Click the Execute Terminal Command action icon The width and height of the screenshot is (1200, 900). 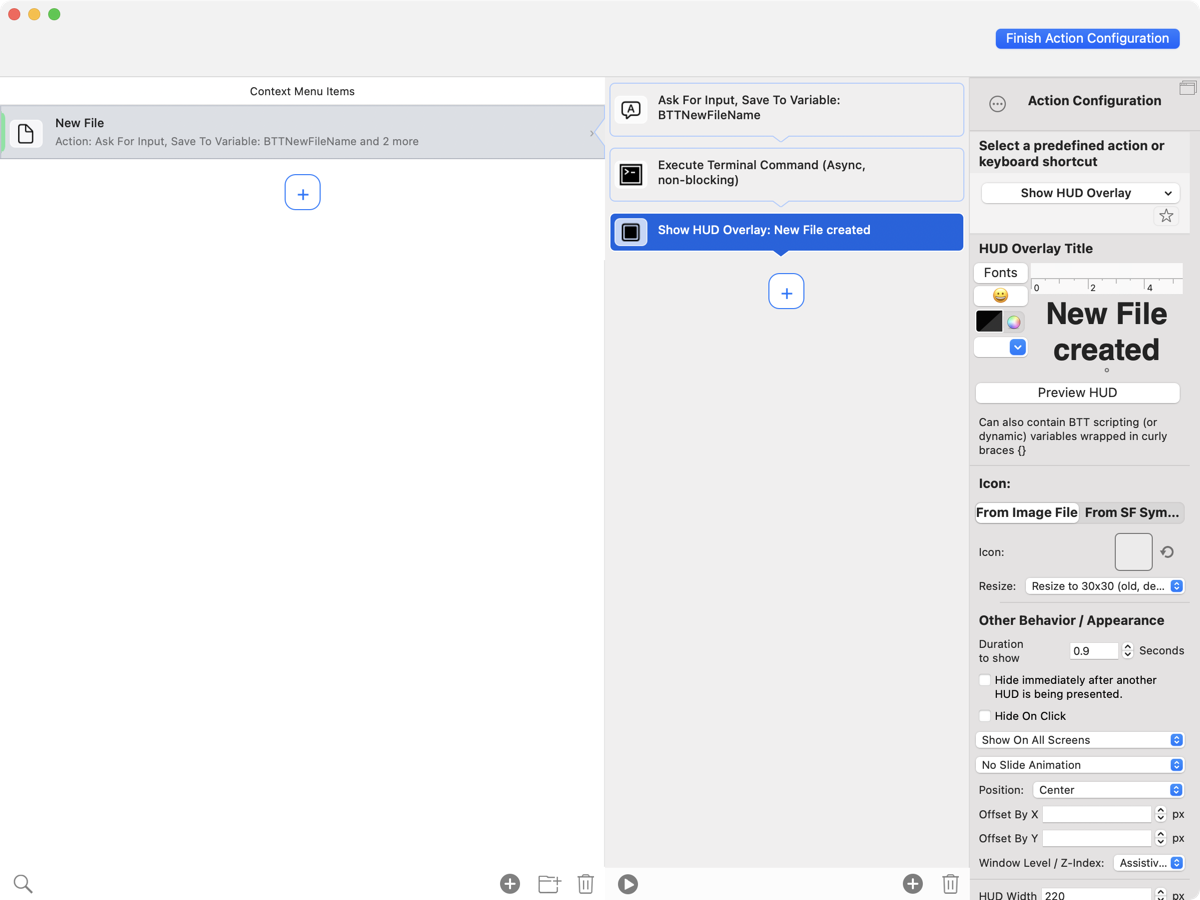[x=631, y=173]
